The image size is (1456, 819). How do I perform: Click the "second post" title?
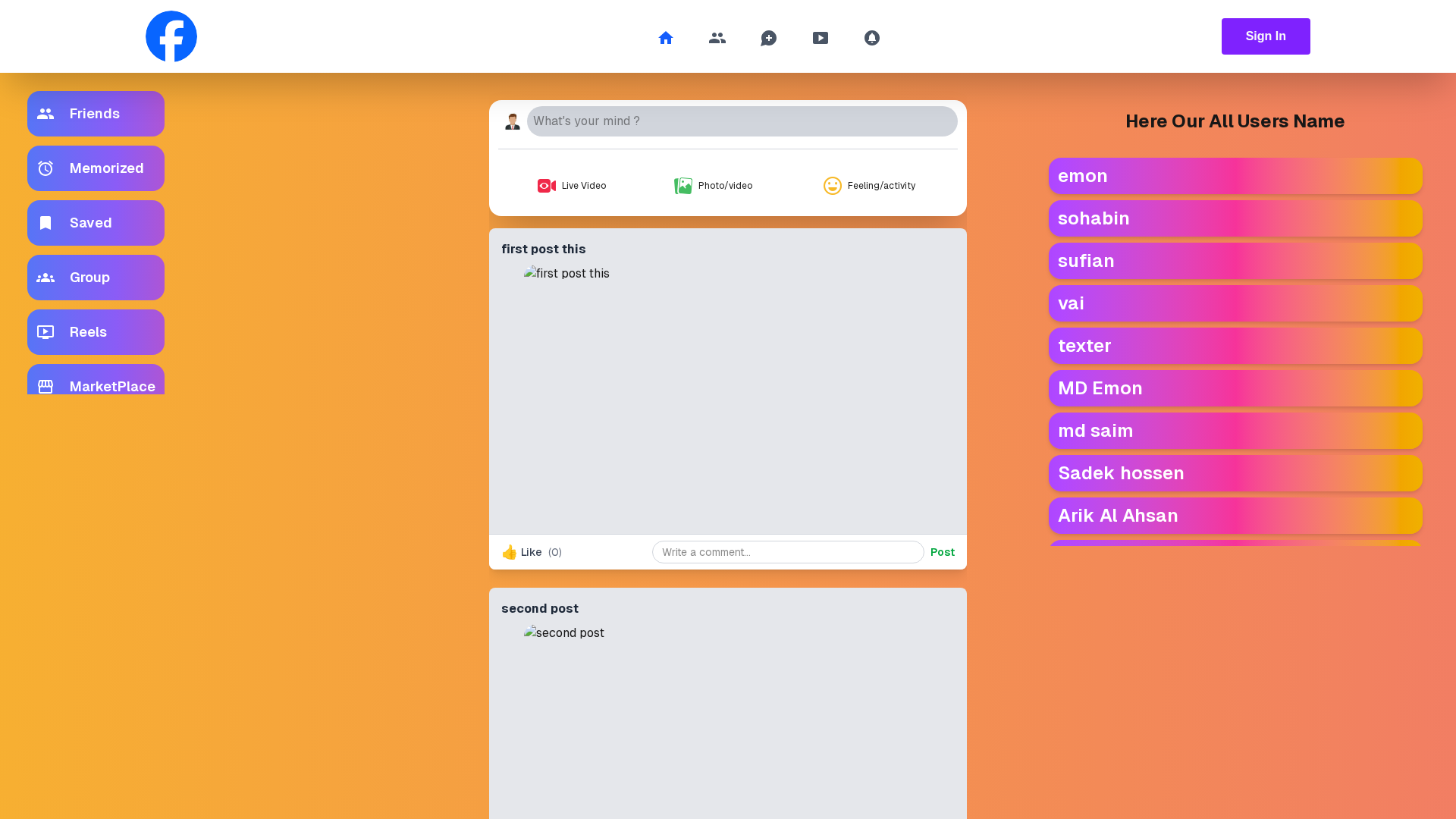540,608
